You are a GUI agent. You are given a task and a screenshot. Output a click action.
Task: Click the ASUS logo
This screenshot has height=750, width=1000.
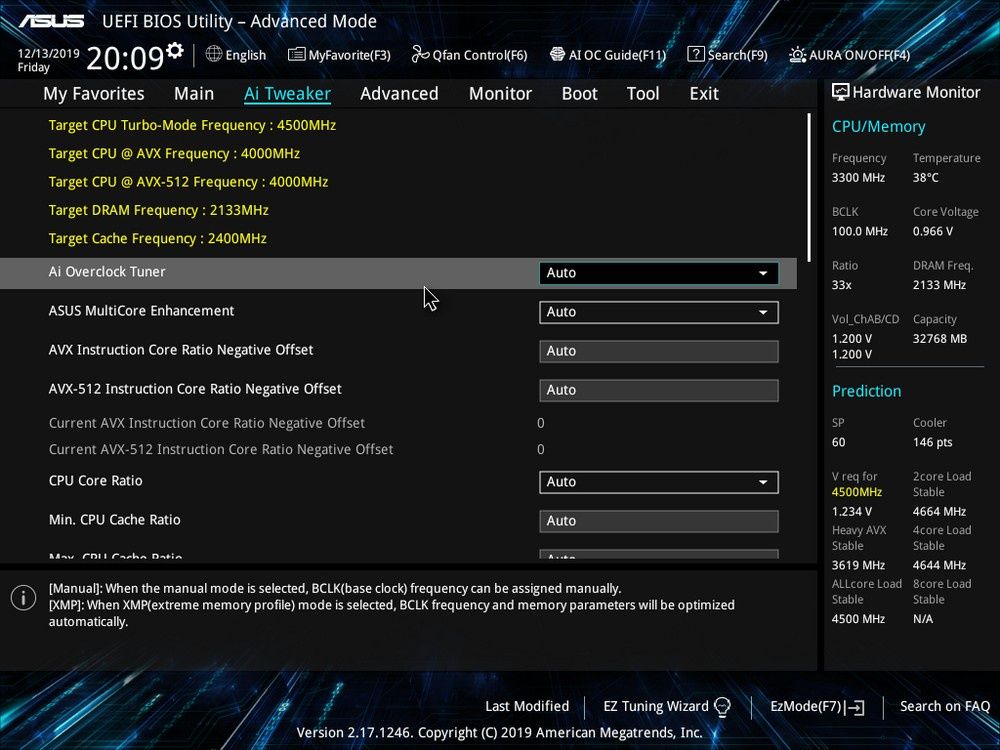tap(52, 21)
